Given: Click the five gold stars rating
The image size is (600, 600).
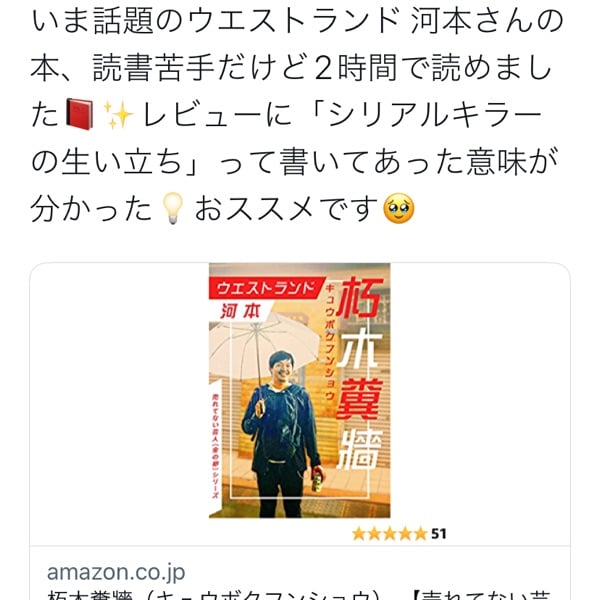Looking at the screenshot, I should pyautogui.click(x=389, y=533).
